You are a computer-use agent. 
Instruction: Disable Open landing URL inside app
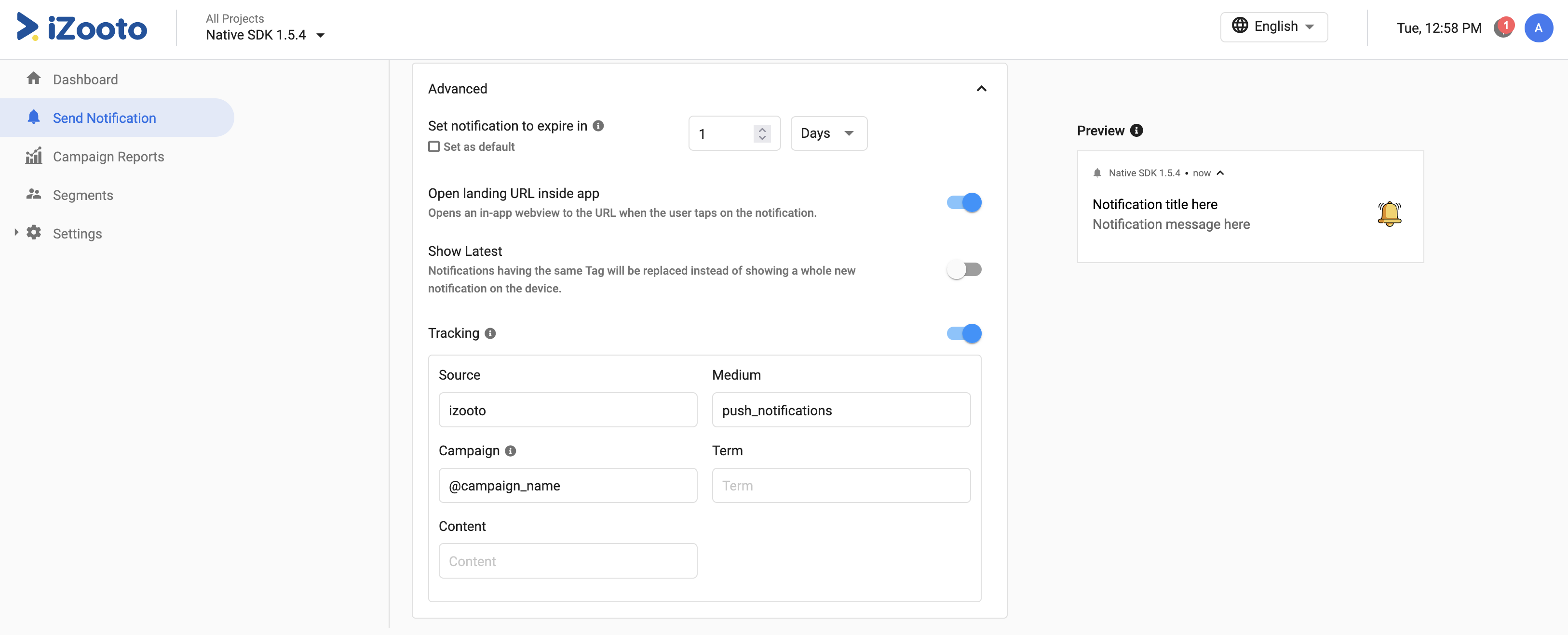pyautogui.click(x=964, y=202)
